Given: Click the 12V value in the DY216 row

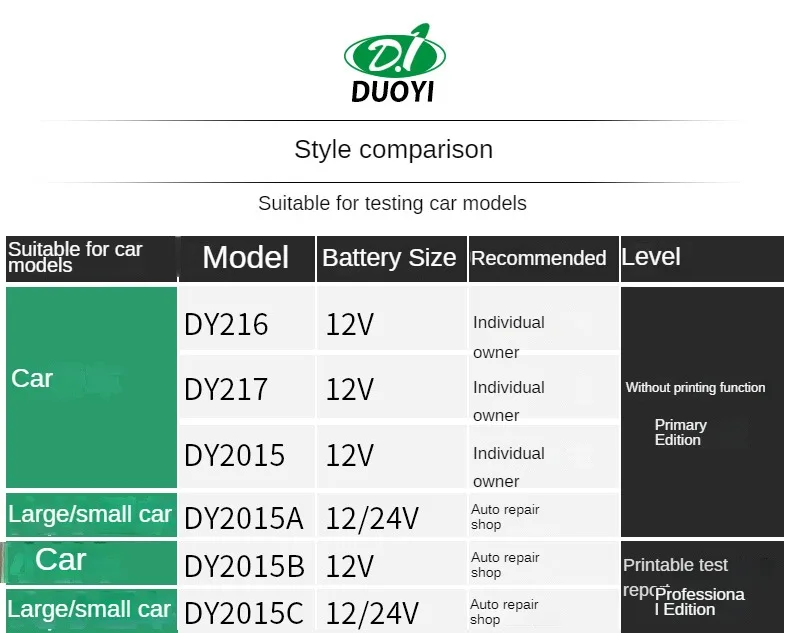Looking at the screenshot, I should click(350, 324).
